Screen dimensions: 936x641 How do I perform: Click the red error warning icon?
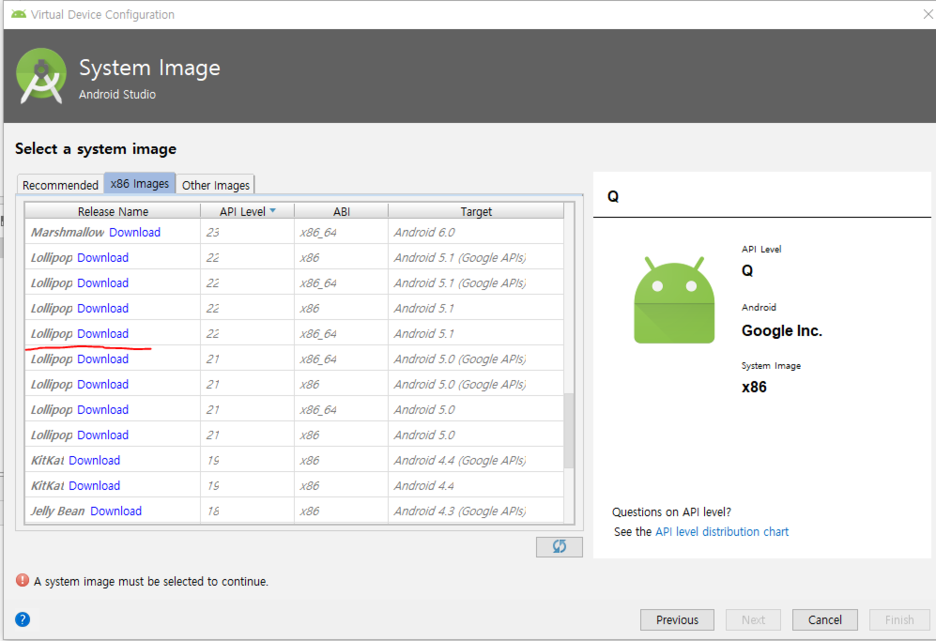[22, 580]
